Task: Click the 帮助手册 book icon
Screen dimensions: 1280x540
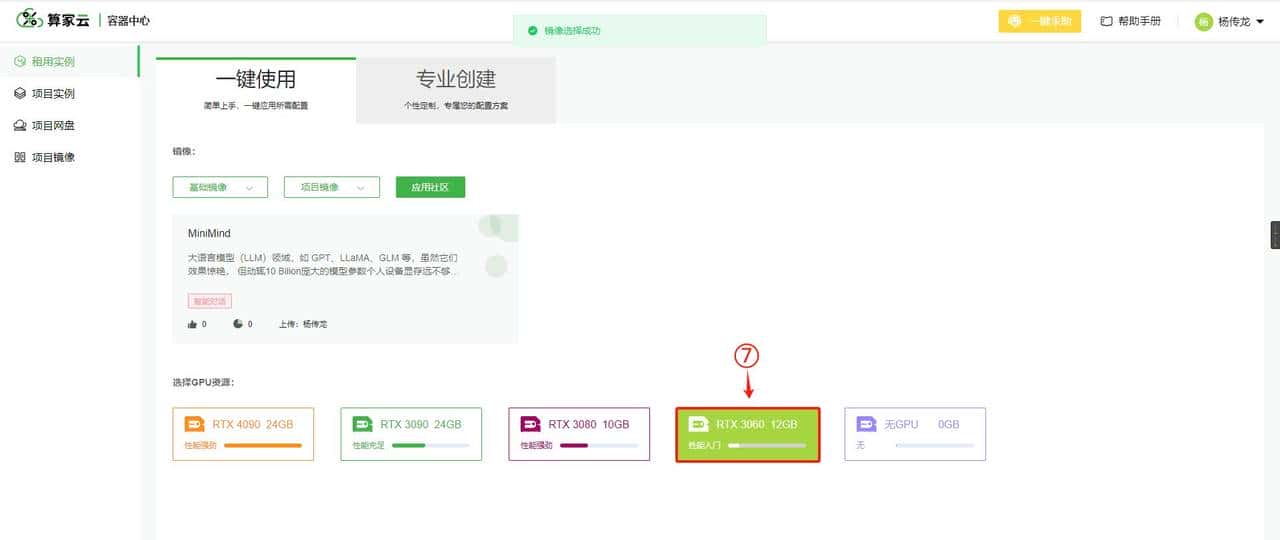Action: pyautogui.click(x=1106, y=21)
